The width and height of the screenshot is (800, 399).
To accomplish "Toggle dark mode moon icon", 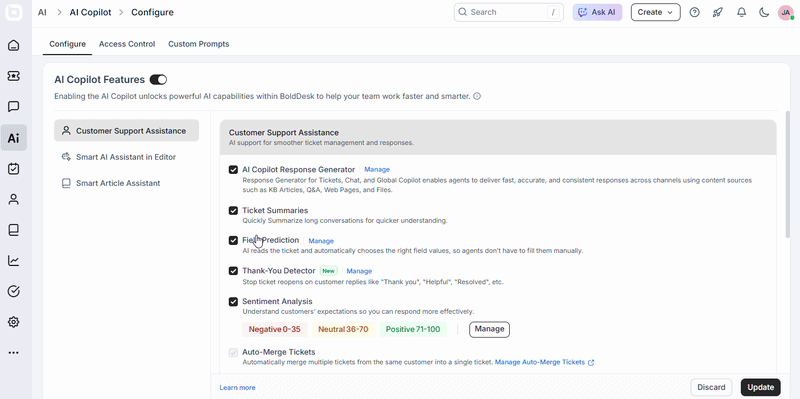I will tap(764, 12).
